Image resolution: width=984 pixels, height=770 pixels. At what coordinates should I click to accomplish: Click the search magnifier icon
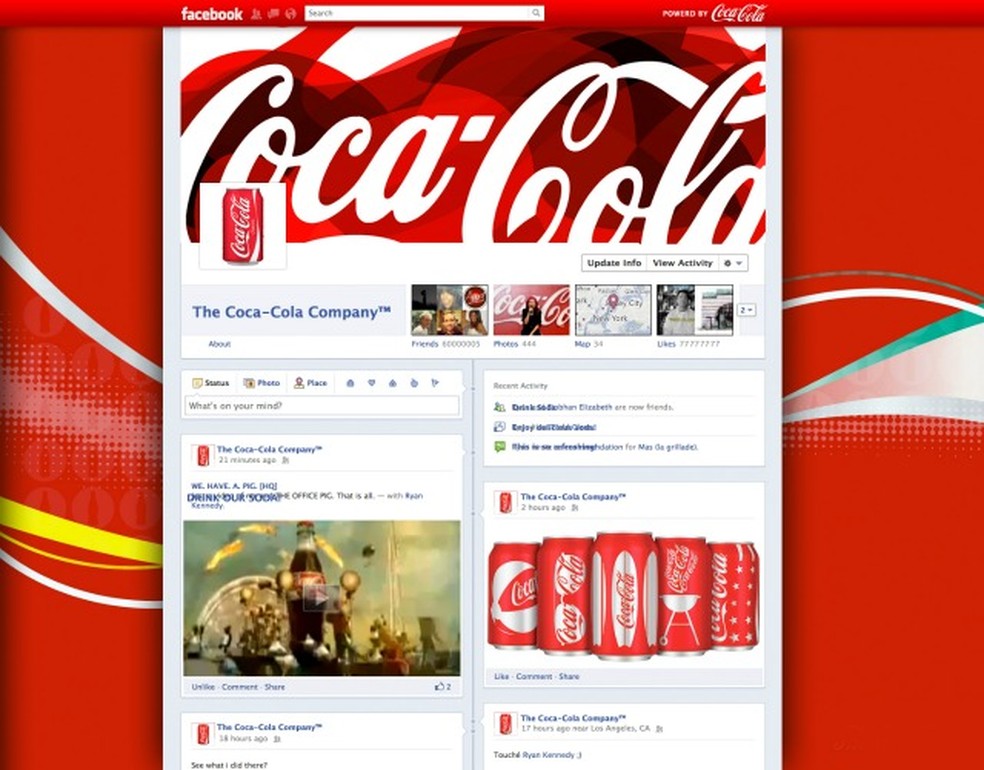536,13
